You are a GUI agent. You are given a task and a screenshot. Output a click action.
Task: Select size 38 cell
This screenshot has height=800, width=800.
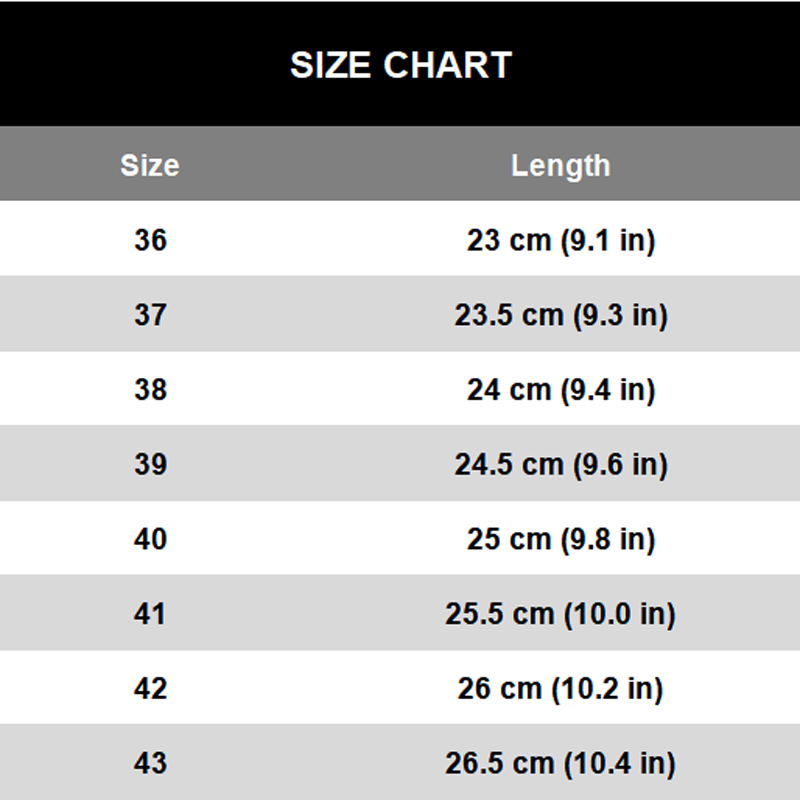click(x=150, y=389)
